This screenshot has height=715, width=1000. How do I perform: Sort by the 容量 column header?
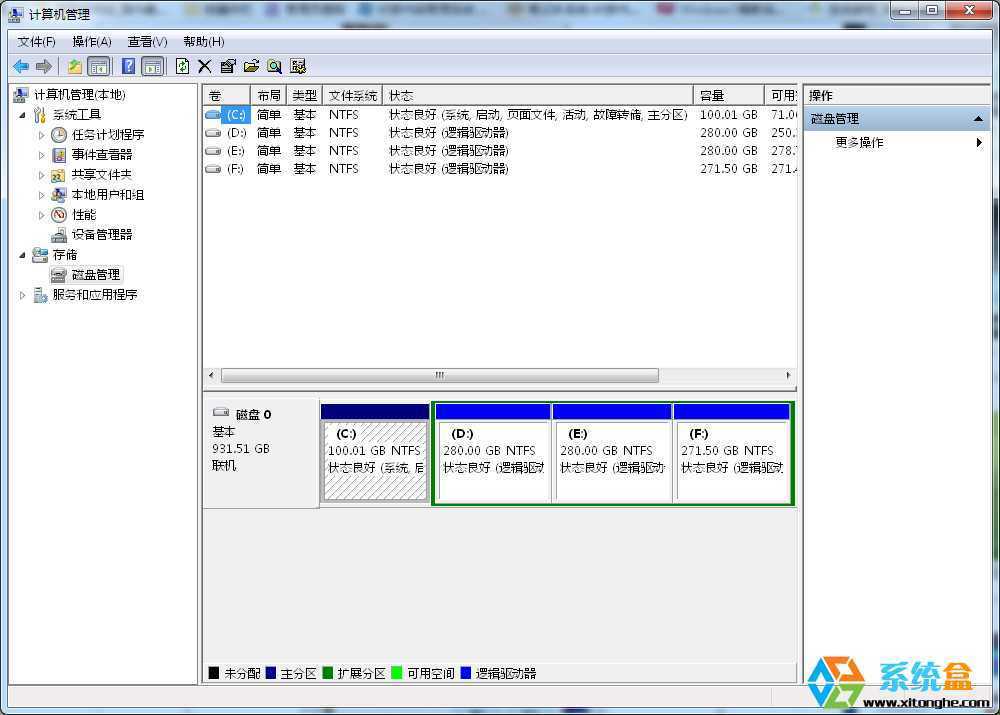pos(728,96)
